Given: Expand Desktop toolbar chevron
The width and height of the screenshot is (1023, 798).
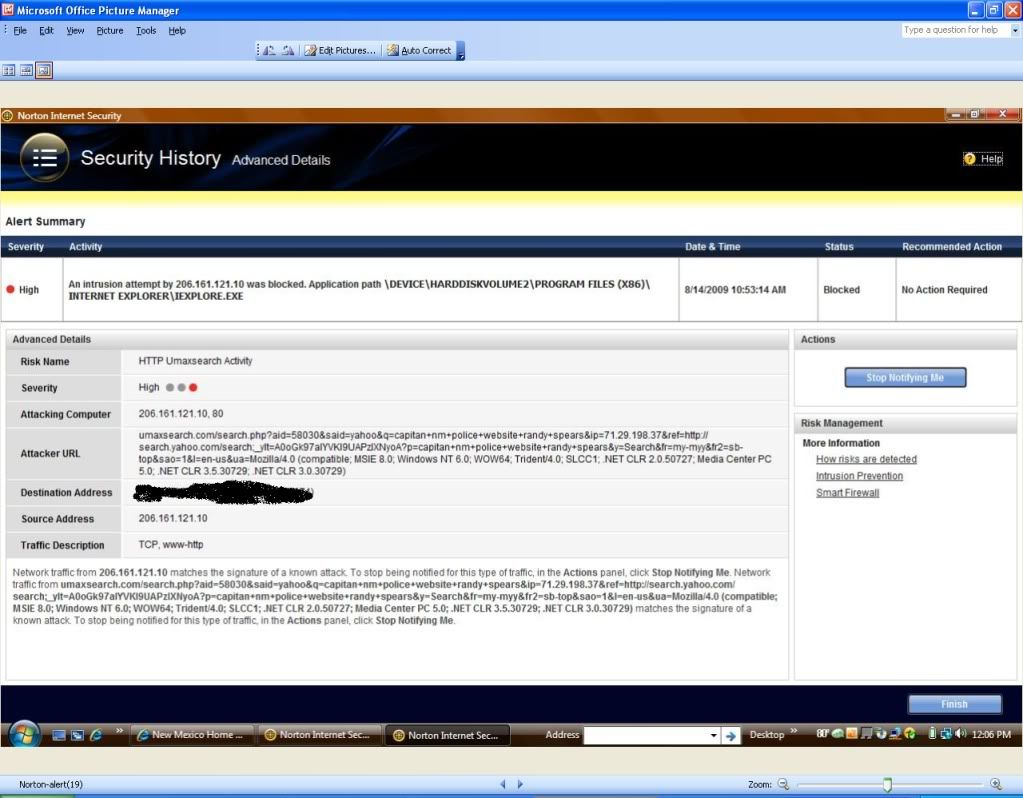Looking at the screenshot, I should 794,731.
